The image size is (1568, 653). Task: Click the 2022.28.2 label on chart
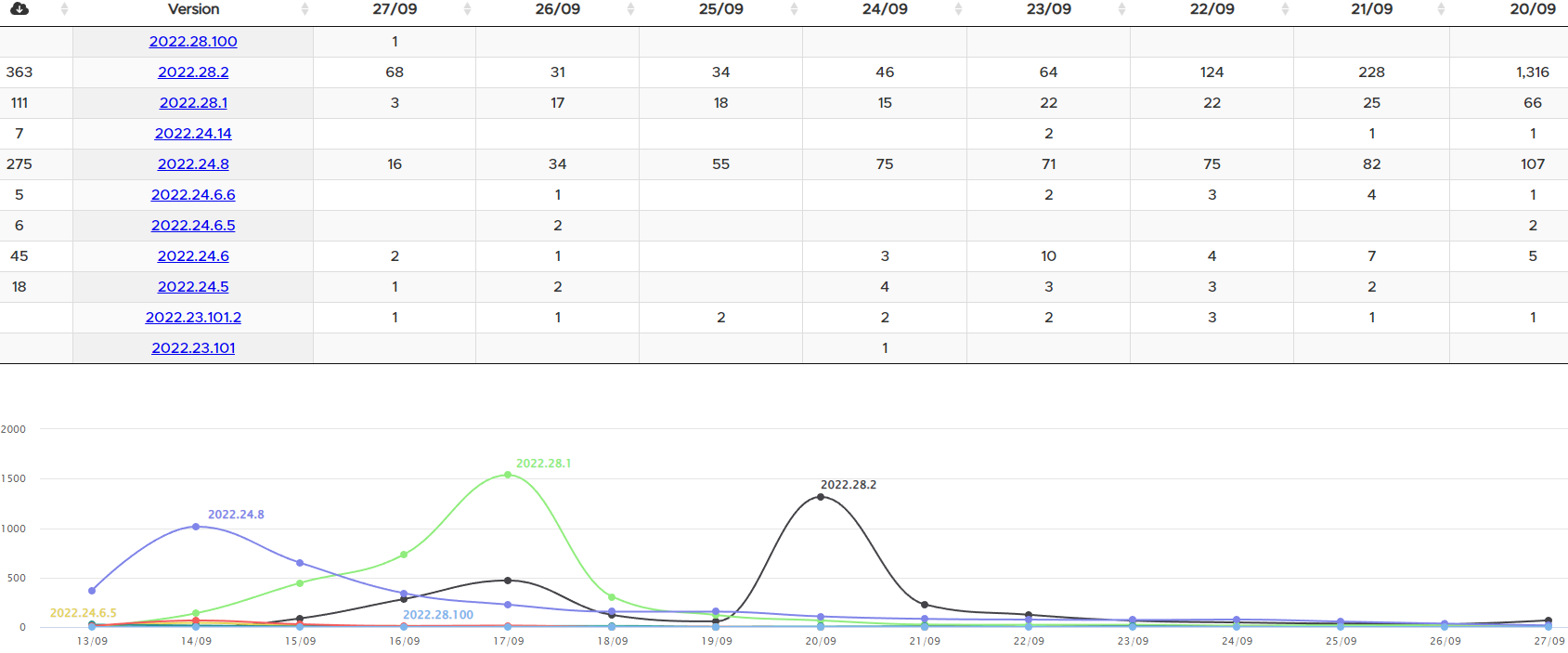(849, 485)
